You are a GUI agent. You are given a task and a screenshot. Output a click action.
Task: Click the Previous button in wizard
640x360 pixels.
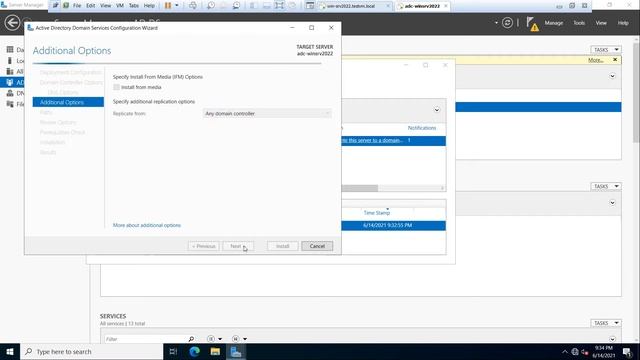[x=204, y=246]
